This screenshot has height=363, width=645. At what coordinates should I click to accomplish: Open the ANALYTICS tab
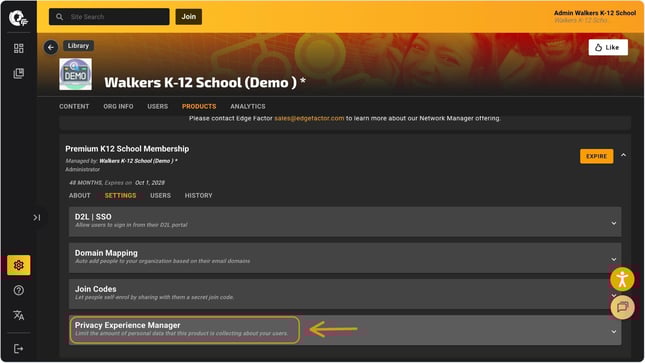coord(248,107)
